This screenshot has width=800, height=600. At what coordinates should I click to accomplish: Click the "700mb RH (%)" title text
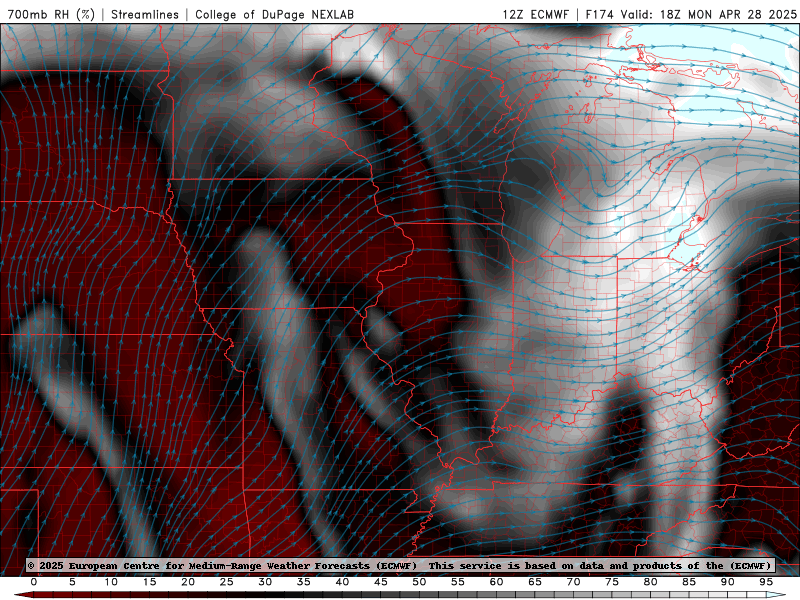point(51,14)
